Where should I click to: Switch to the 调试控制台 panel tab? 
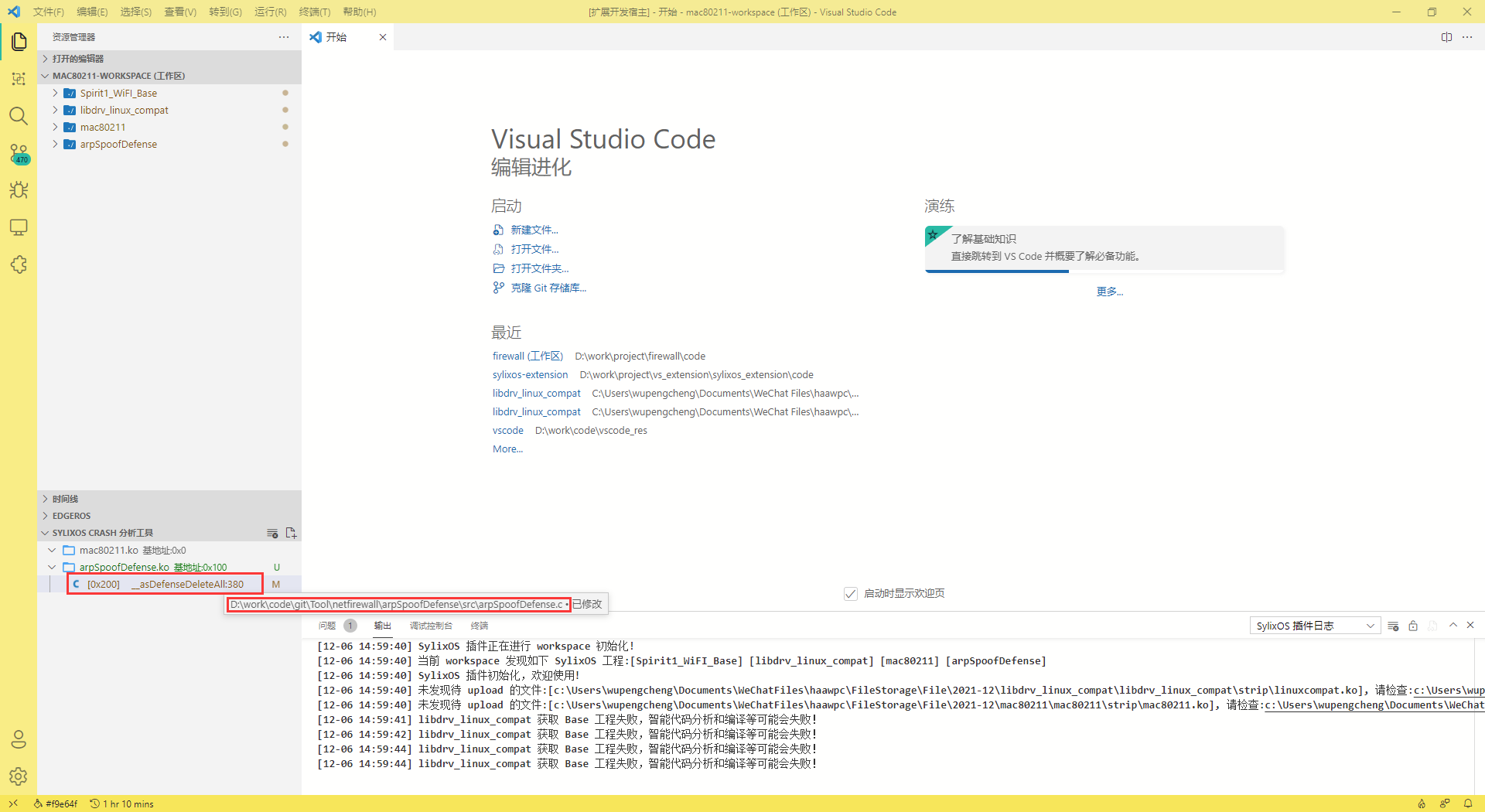click(x=431, y=626)
